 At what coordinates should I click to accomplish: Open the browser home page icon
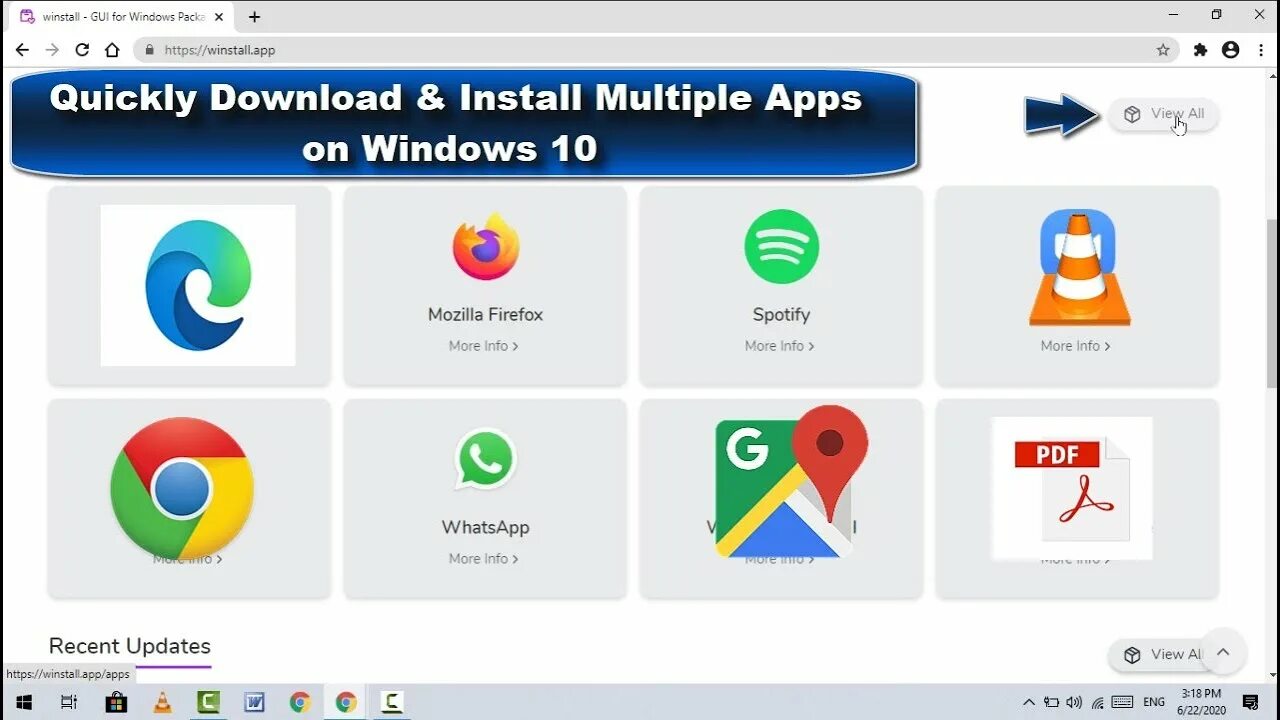(x=112, y=50)
